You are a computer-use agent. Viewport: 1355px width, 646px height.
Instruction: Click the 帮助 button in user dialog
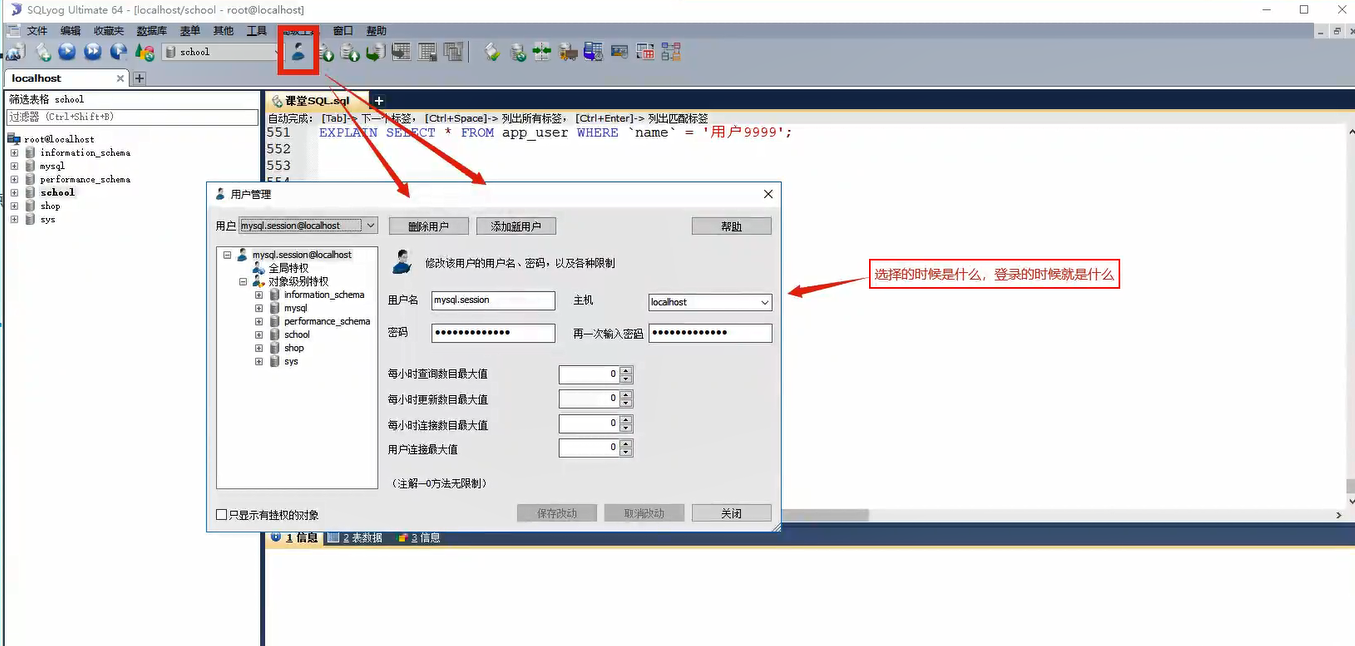click(x=731, y=227)
